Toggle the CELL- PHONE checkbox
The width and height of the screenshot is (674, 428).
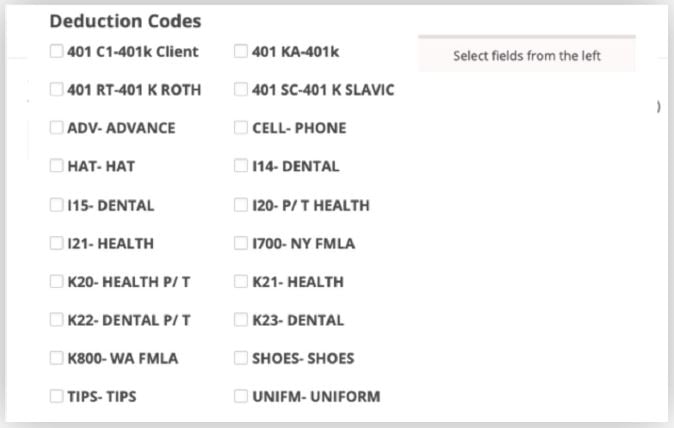(241, 128)
